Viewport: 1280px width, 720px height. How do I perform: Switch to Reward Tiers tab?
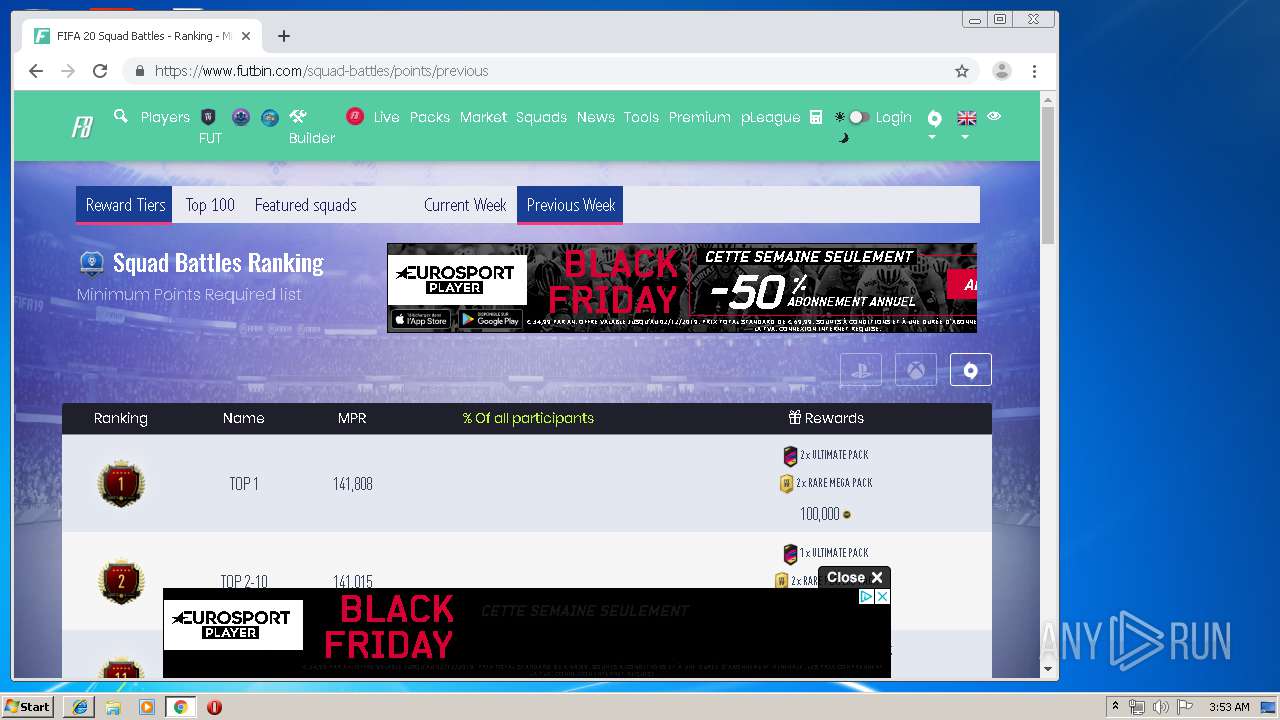(x=125, y=205)
